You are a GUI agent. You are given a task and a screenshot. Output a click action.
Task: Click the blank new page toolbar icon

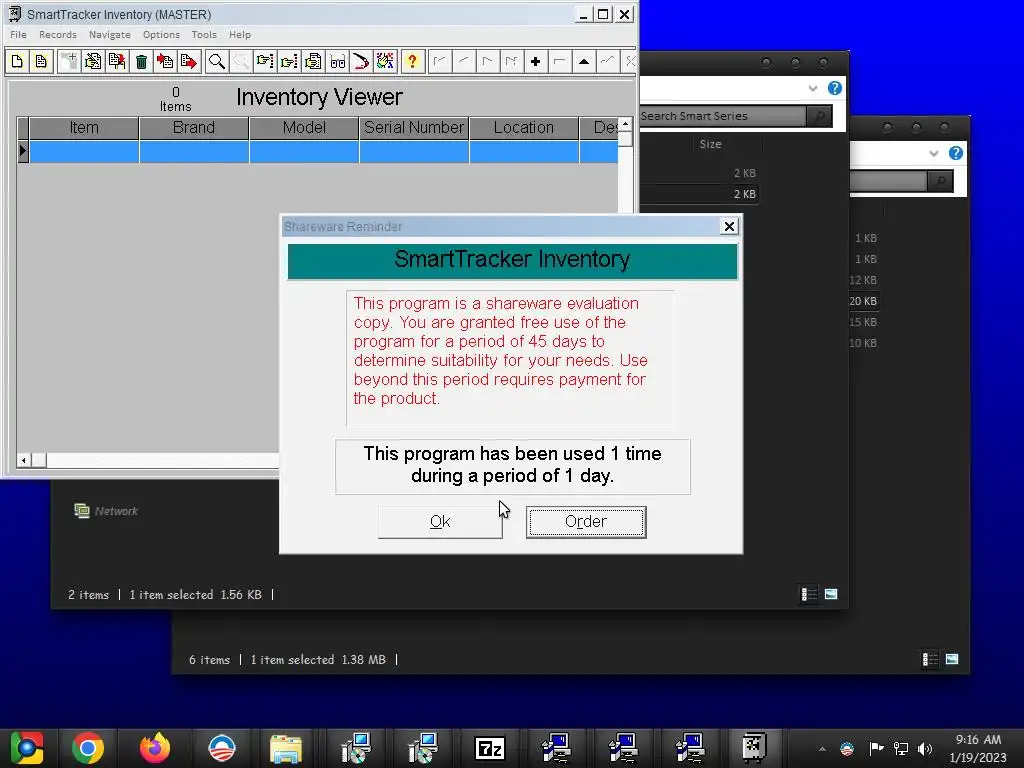pyautogui.click(x=18, y=61)
